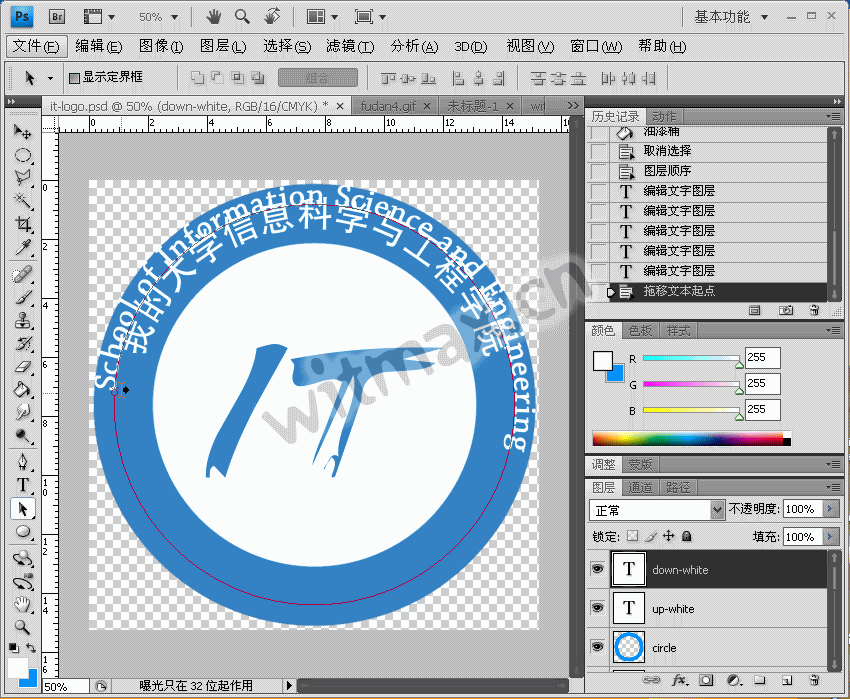Swap foreground and background colors
This screenshot has width=850, height=699.
(x=31, y=647)
